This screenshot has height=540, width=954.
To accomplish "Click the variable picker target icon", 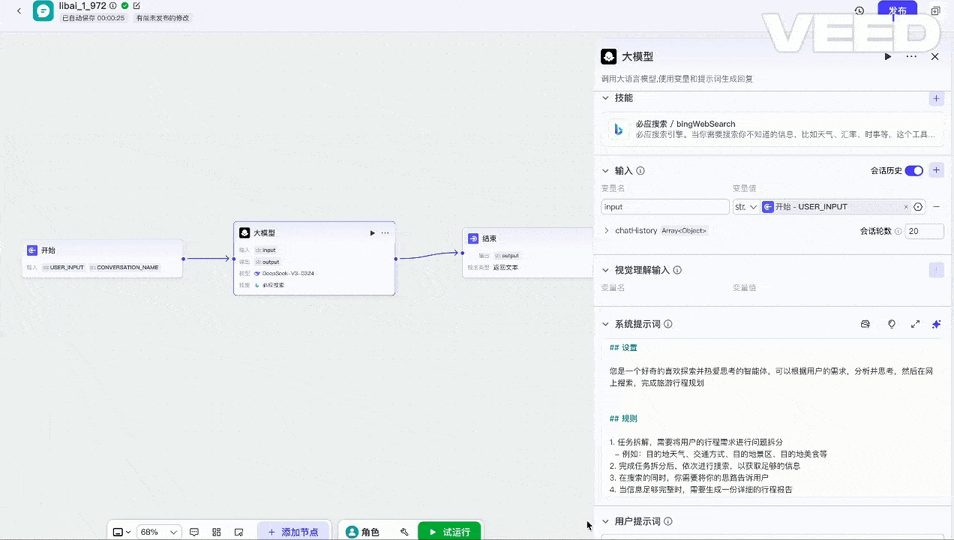I will pos(918,207).
